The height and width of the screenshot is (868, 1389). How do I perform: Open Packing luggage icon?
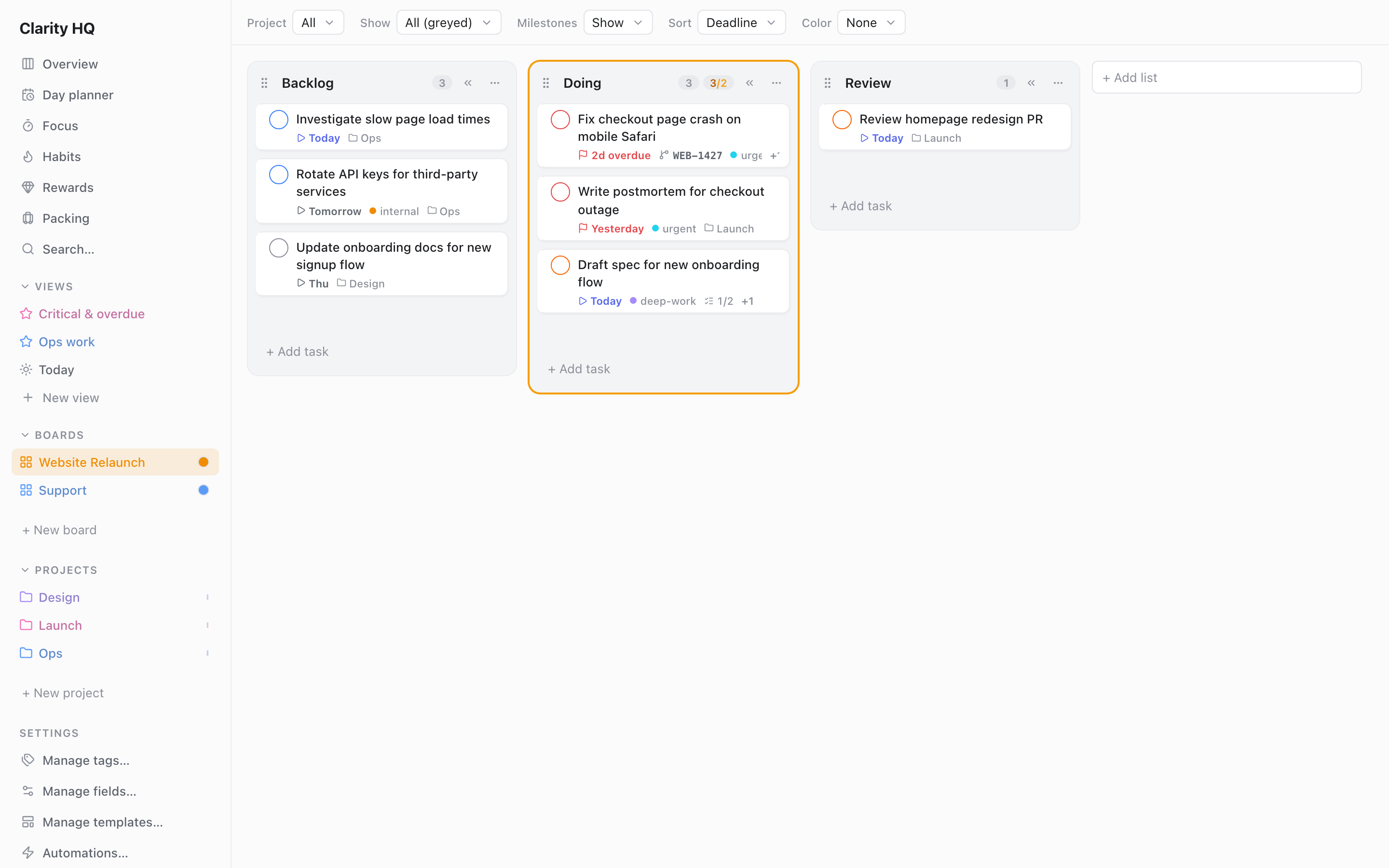click(27, 218)
